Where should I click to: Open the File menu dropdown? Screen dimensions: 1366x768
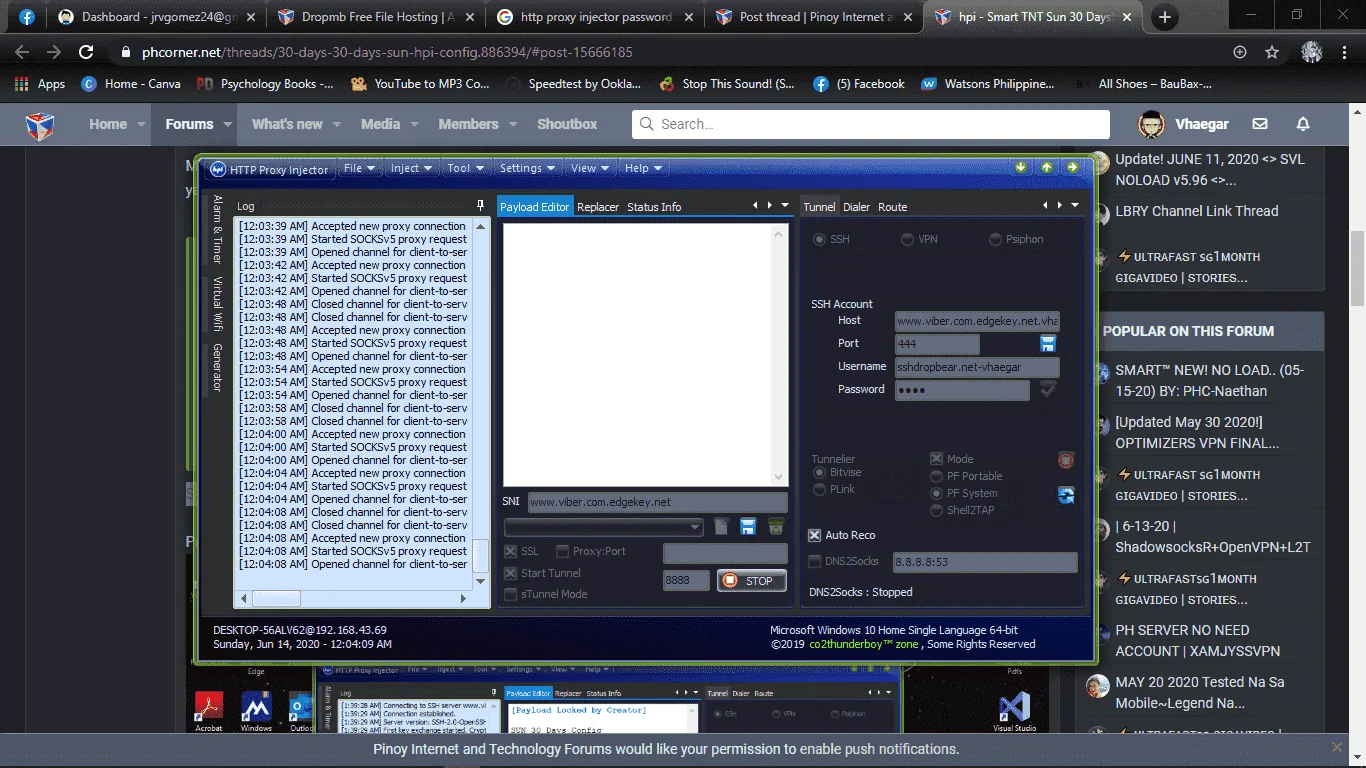click(x=360, y=168)
